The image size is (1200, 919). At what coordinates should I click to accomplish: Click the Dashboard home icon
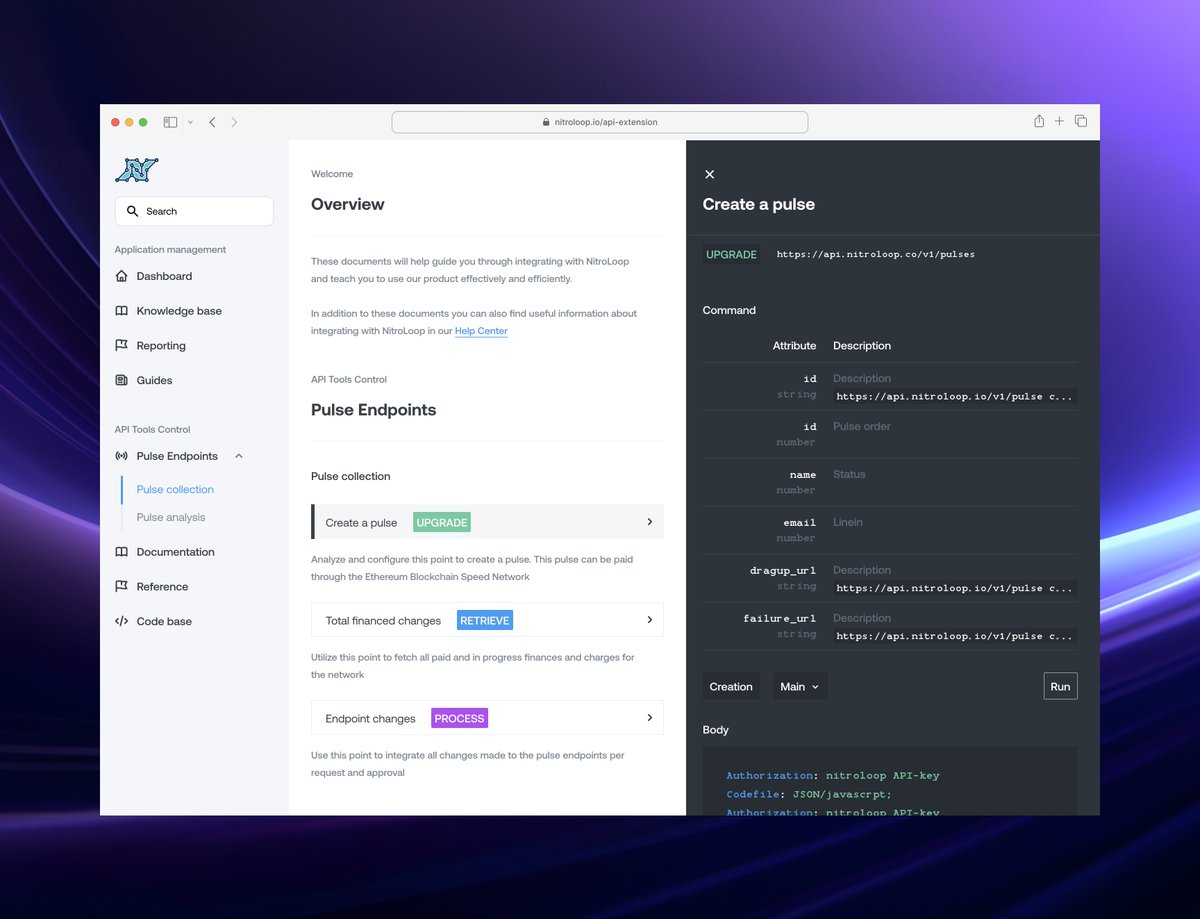tap(121, 276)
